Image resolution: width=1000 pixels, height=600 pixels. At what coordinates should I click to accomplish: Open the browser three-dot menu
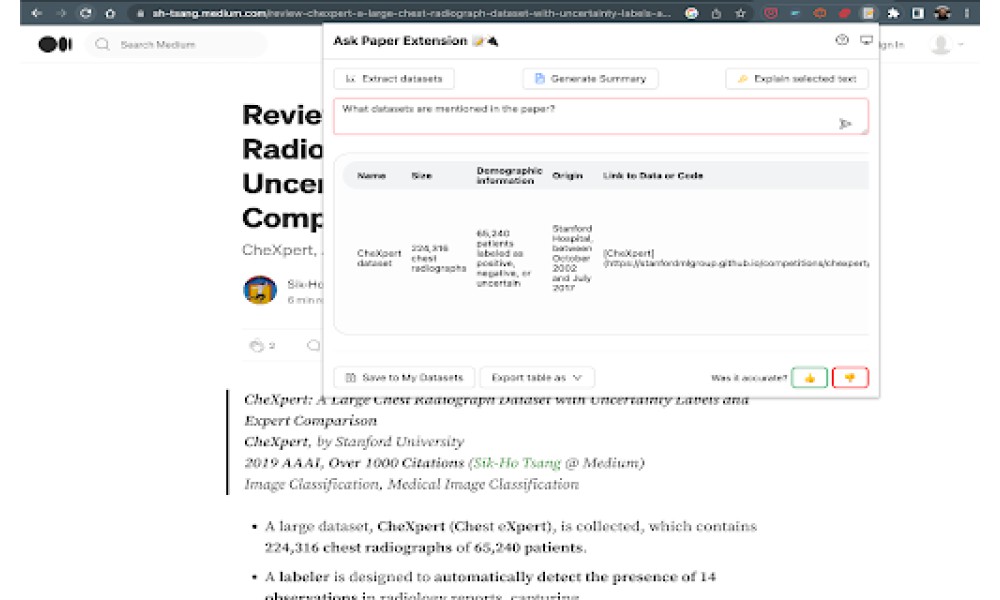click(966, 13)
